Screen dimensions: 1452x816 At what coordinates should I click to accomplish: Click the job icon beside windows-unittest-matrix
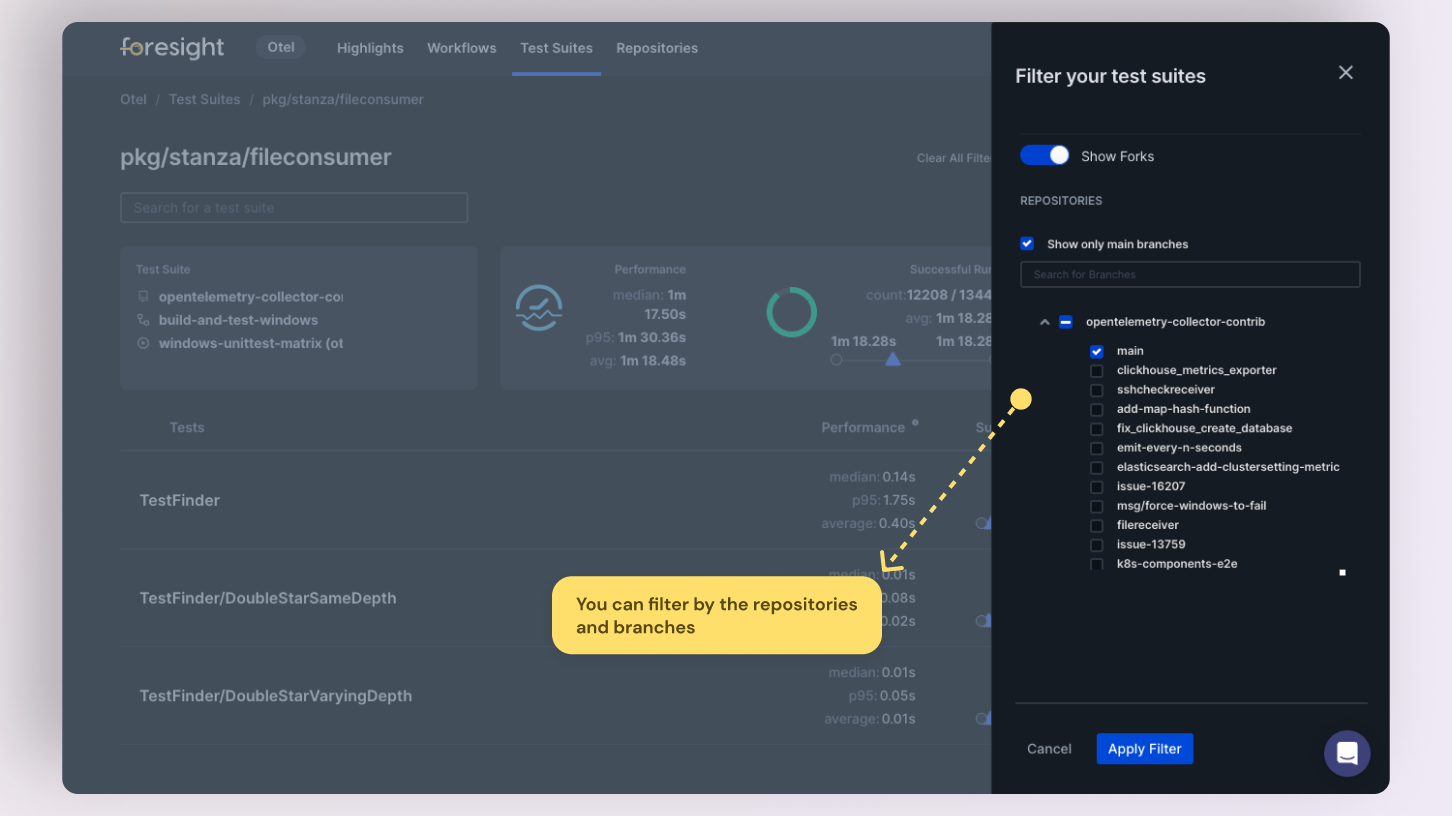pos(143,343)
